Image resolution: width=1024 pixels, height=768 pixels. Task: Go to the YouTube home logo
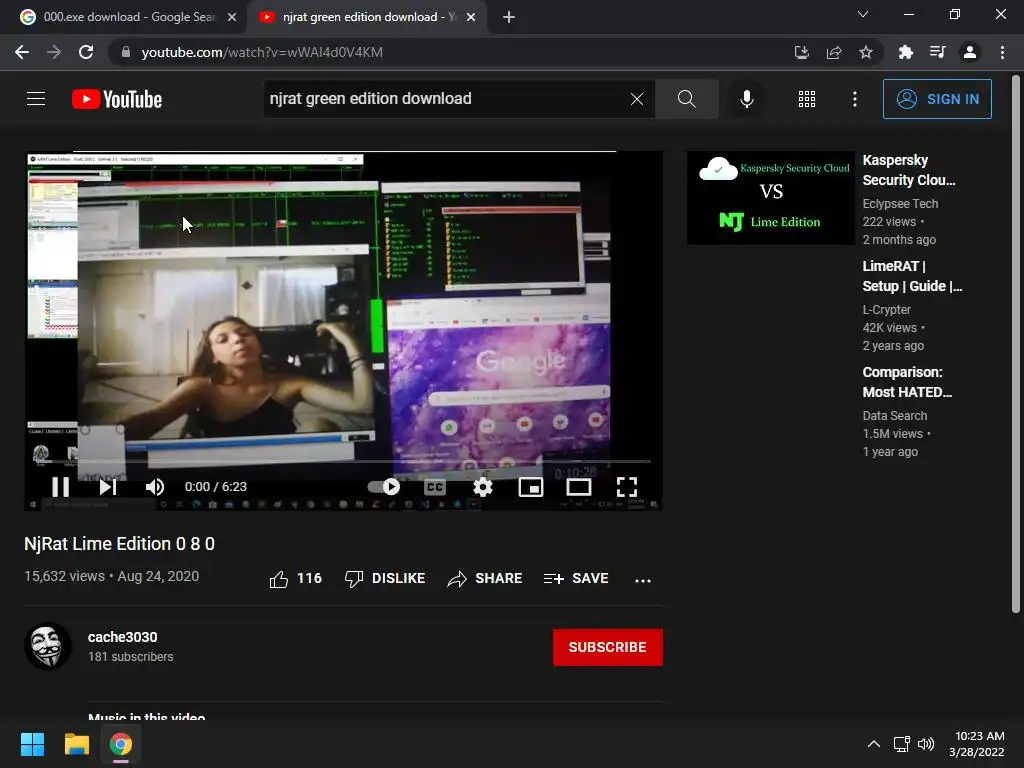pyautogui.click(x=117, y=99)
